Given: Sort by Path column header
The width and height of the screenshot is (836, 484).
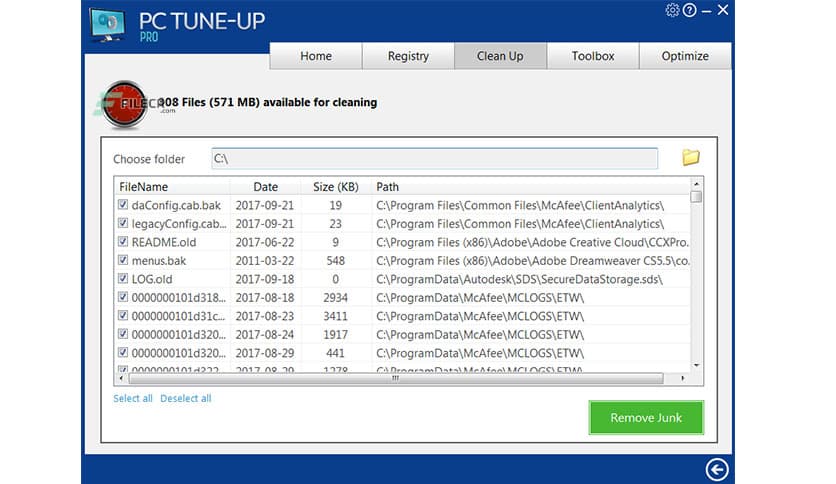Looking at the screenshot, I should 530,187.
